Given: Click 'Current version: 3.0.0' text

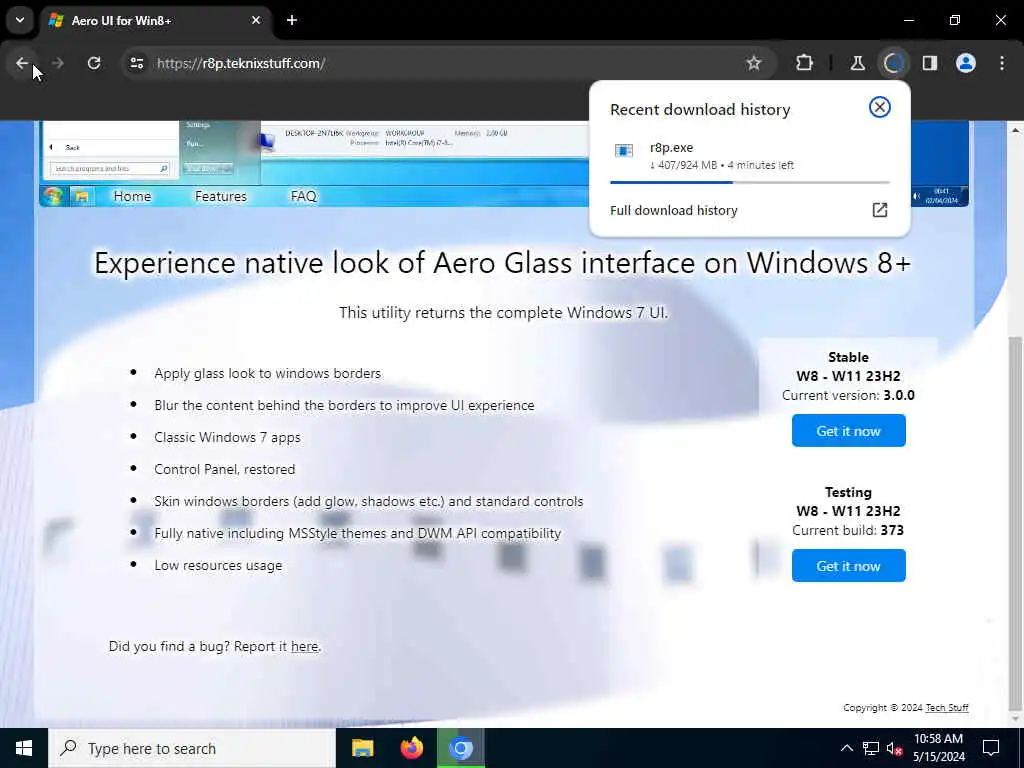Looking at the screenshot, I should [x=848, y=395].
